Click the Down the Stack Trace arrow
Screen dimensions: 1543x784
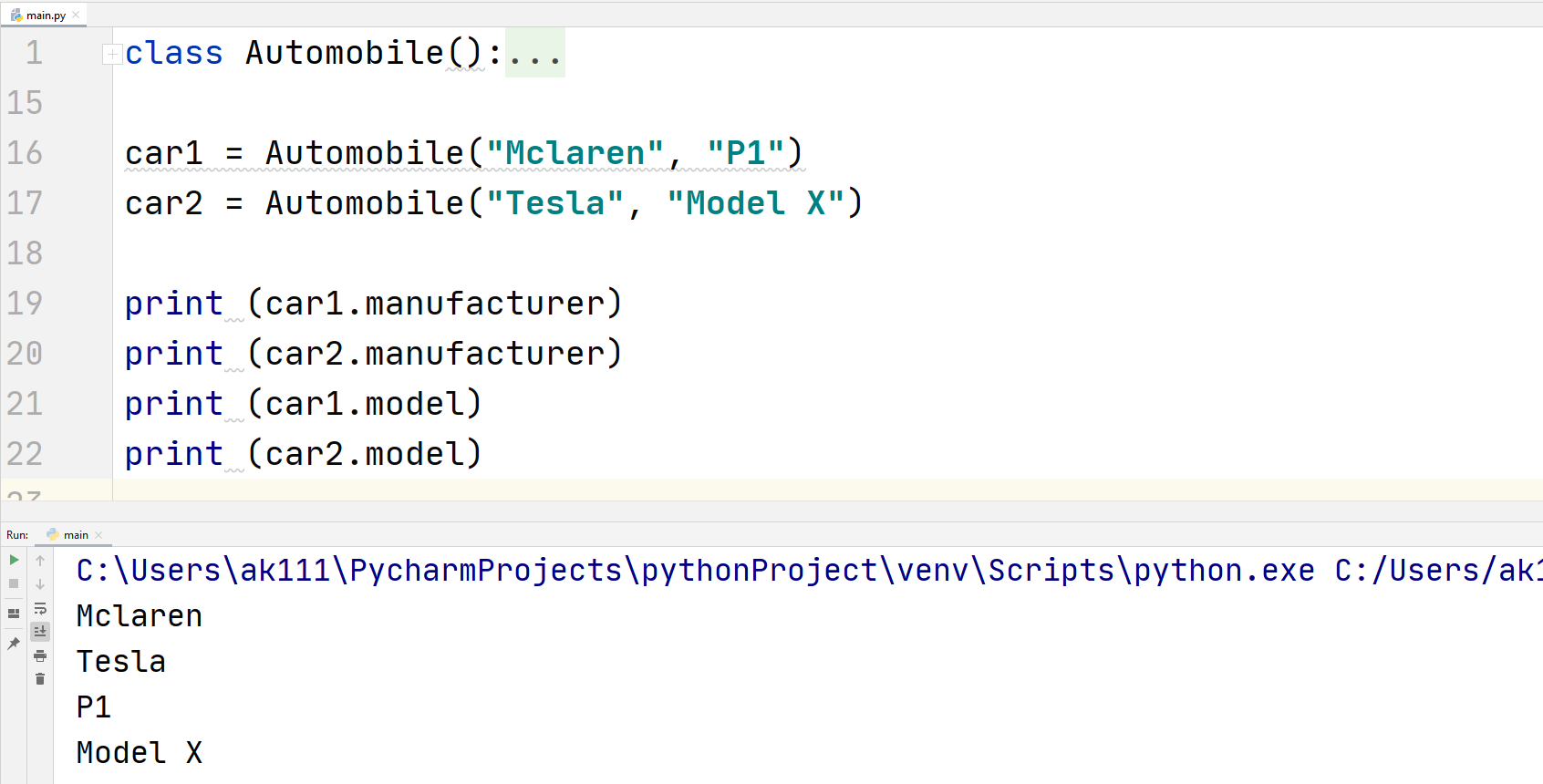point(40,584)
